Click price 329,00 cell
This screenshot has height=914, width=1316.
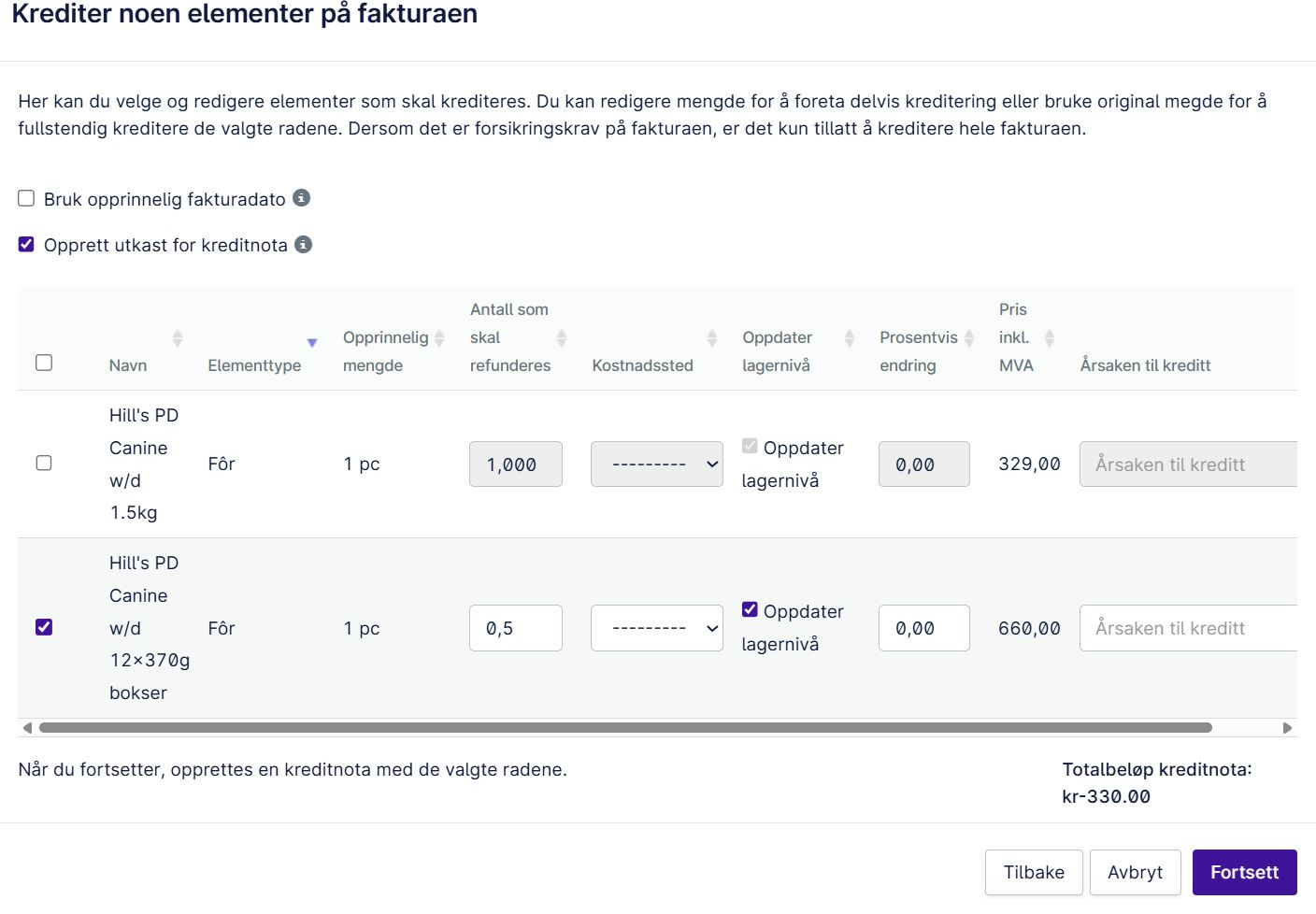(1029, 464)
